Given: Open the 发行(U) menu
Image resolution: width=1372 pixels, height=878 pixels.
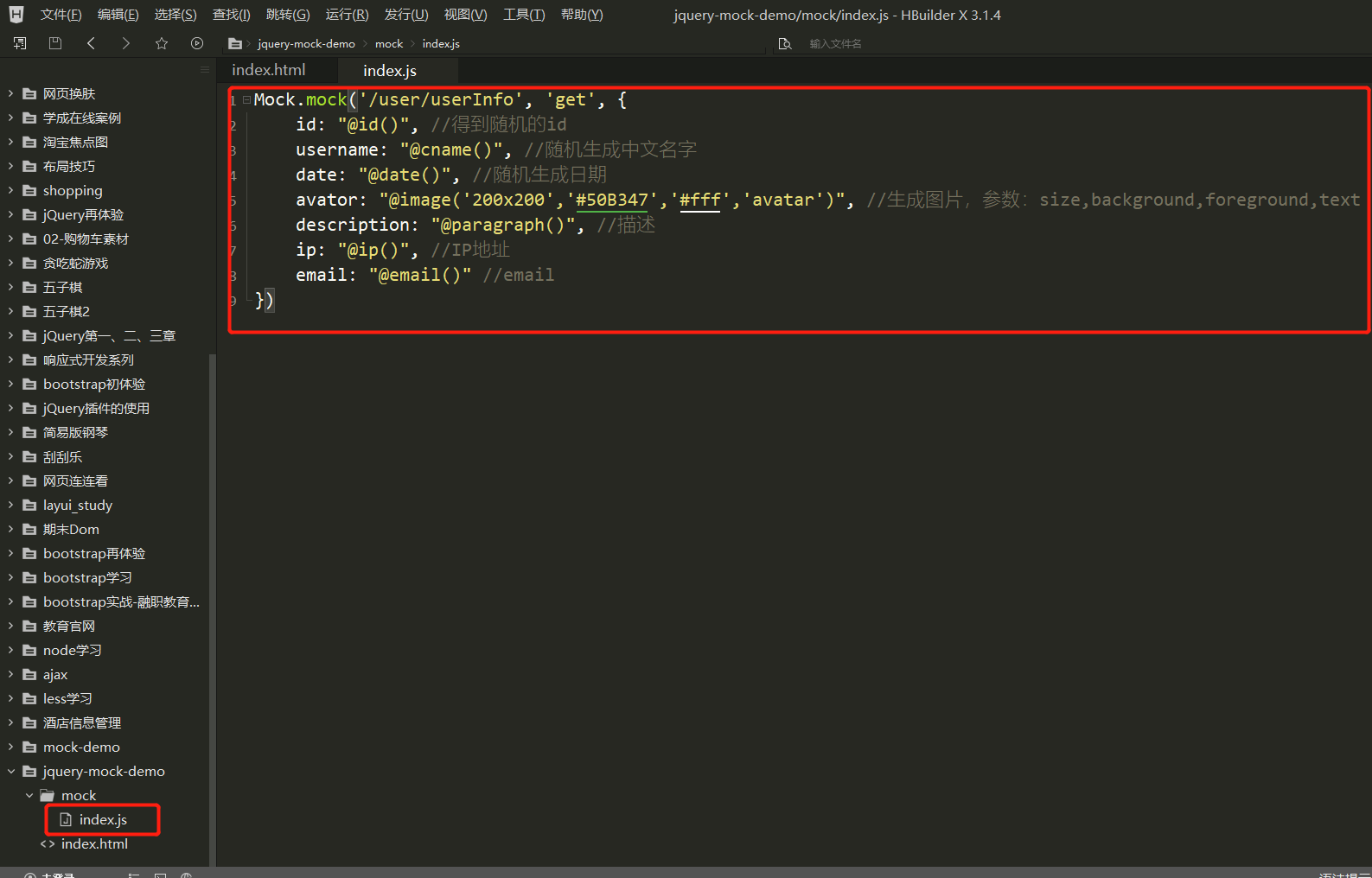Looking at the screenshot, I should [x=406, y=15].
